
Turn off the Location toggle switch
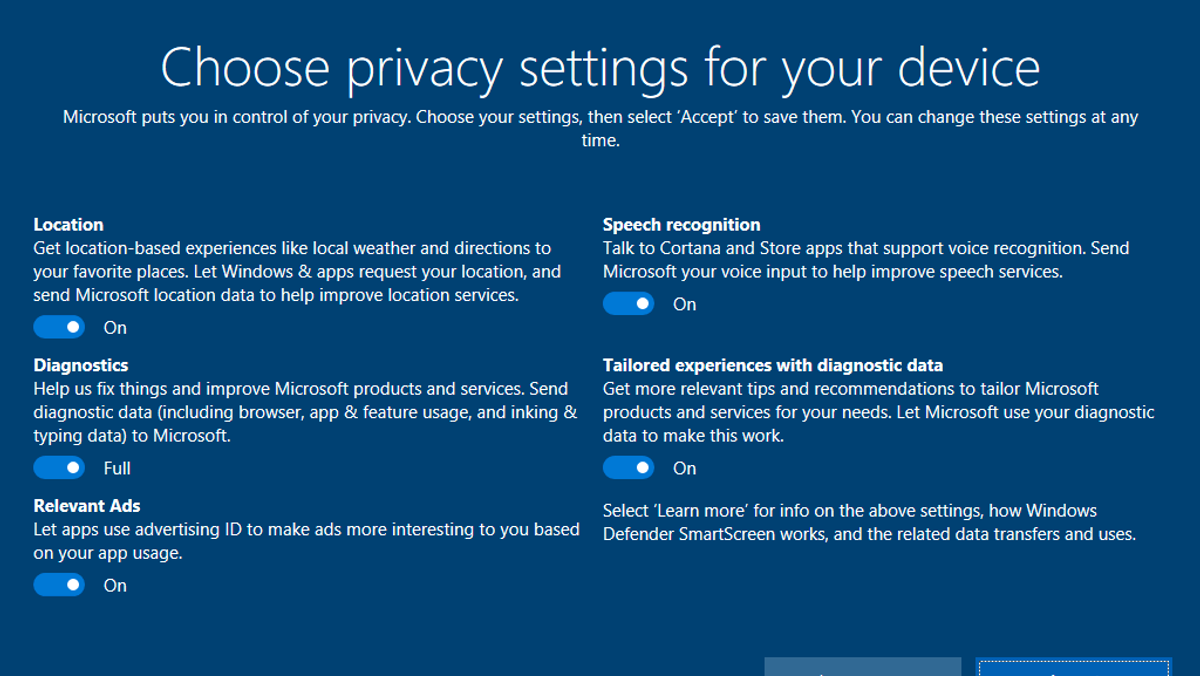(x=59, y=327)
